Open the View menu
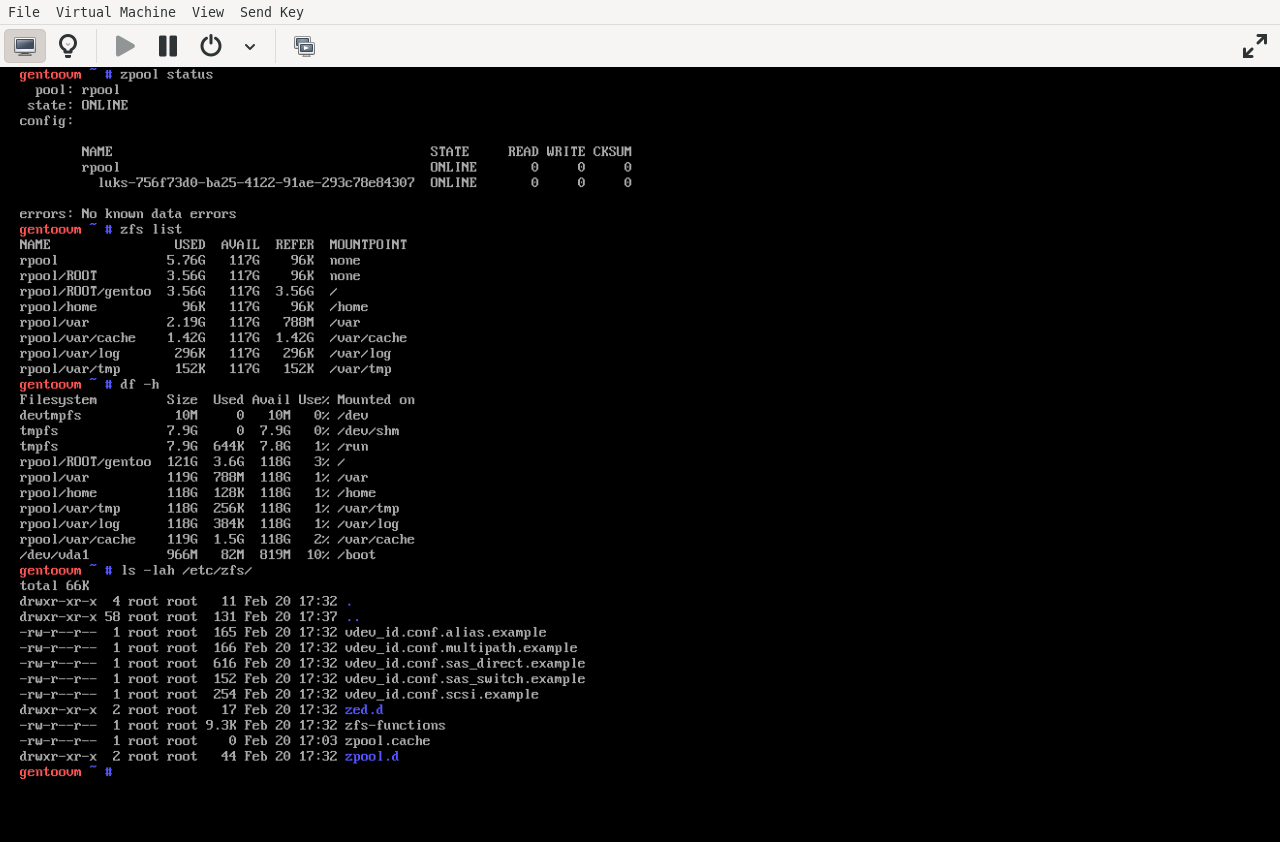Viewport: 1280px width, 842px height. click(208, 12)
